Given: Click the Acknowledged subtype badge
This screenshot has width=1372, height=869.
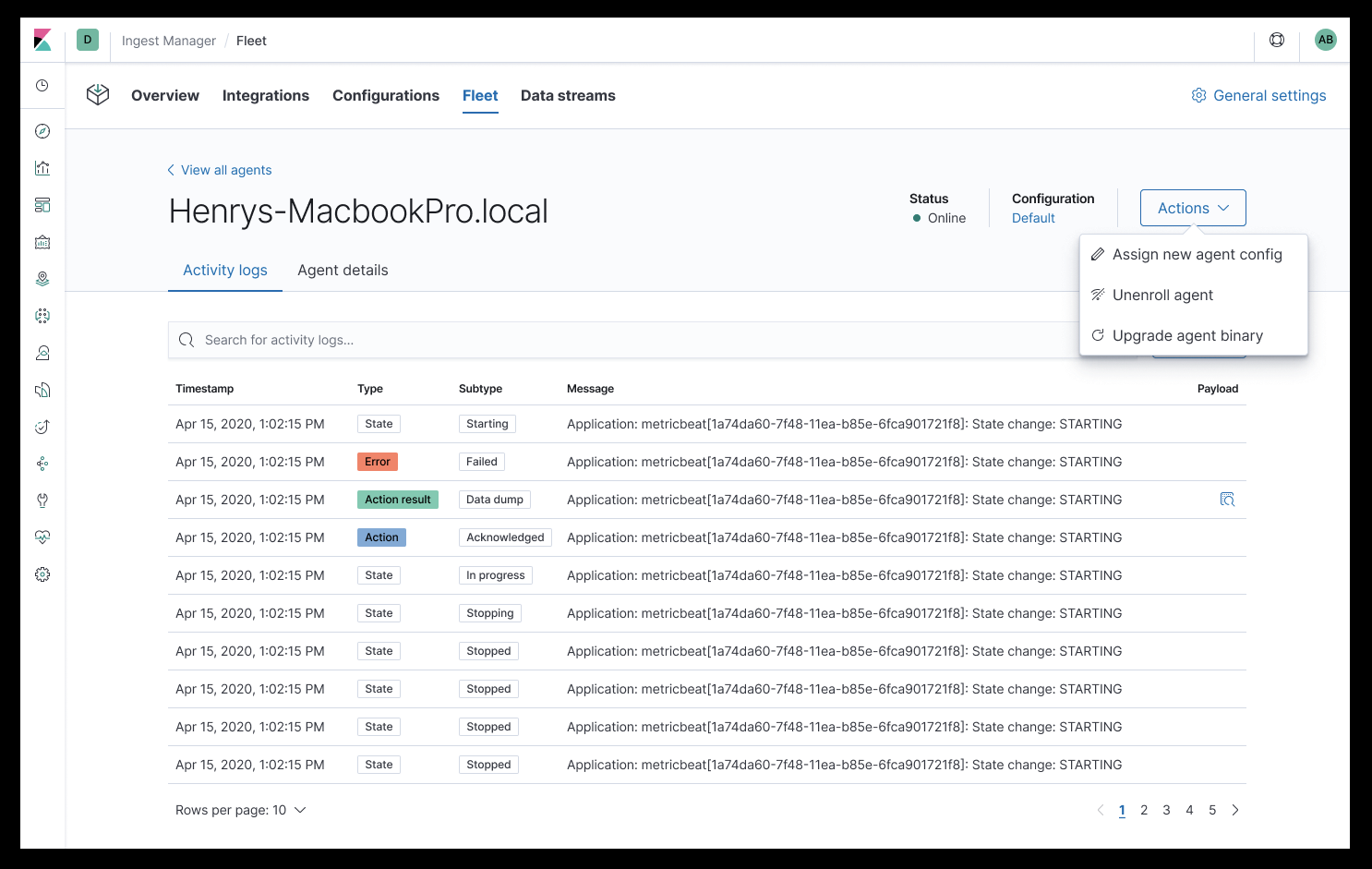Looking at the screenshot, I should 505,537.
